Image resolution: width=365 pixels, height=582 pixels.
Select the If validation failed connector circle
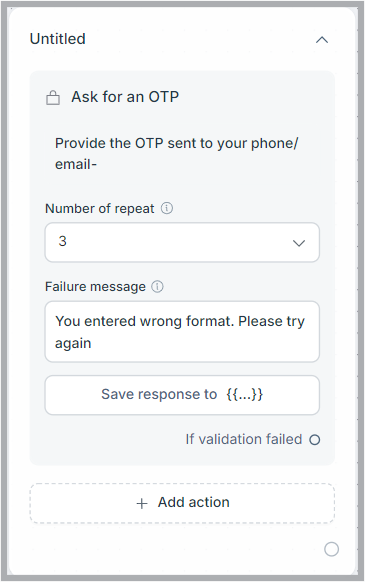tap(315, 440)
